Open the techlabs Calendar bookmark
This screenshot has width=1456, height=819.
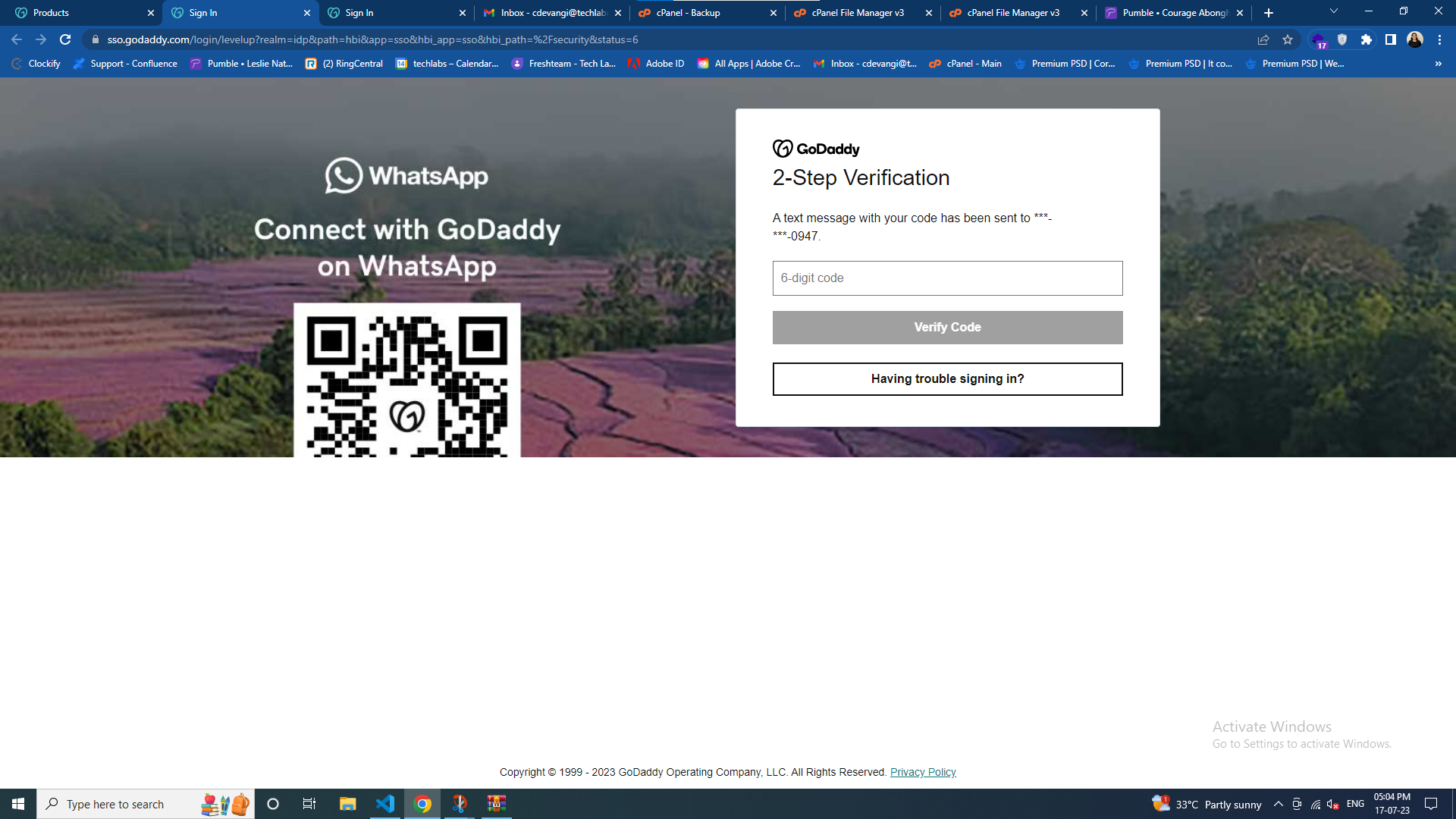pos(447,64)
